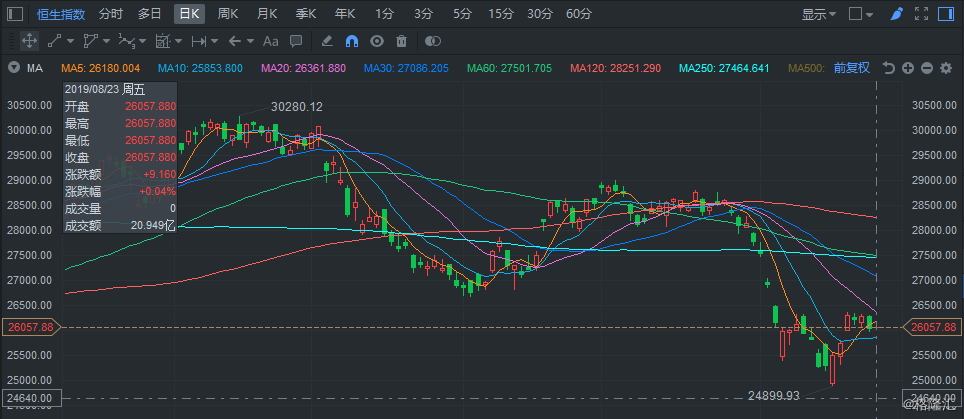Expand the line tool dropdown arrow
Screen dimensions: 964x419
click(x=69, y=41)
